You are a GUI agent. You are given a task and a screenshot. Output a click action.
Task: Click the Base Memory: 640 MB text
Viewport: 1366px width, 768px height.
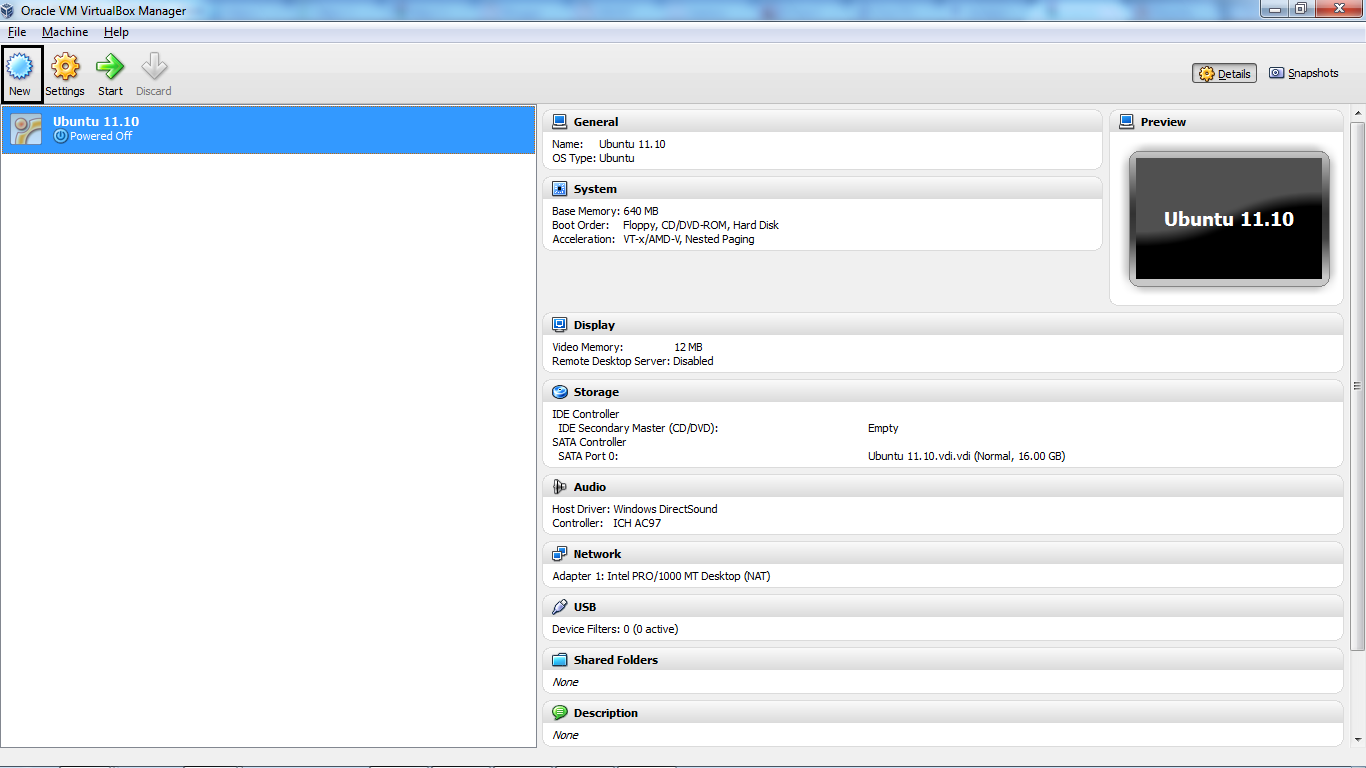click(x=605, y=211)
